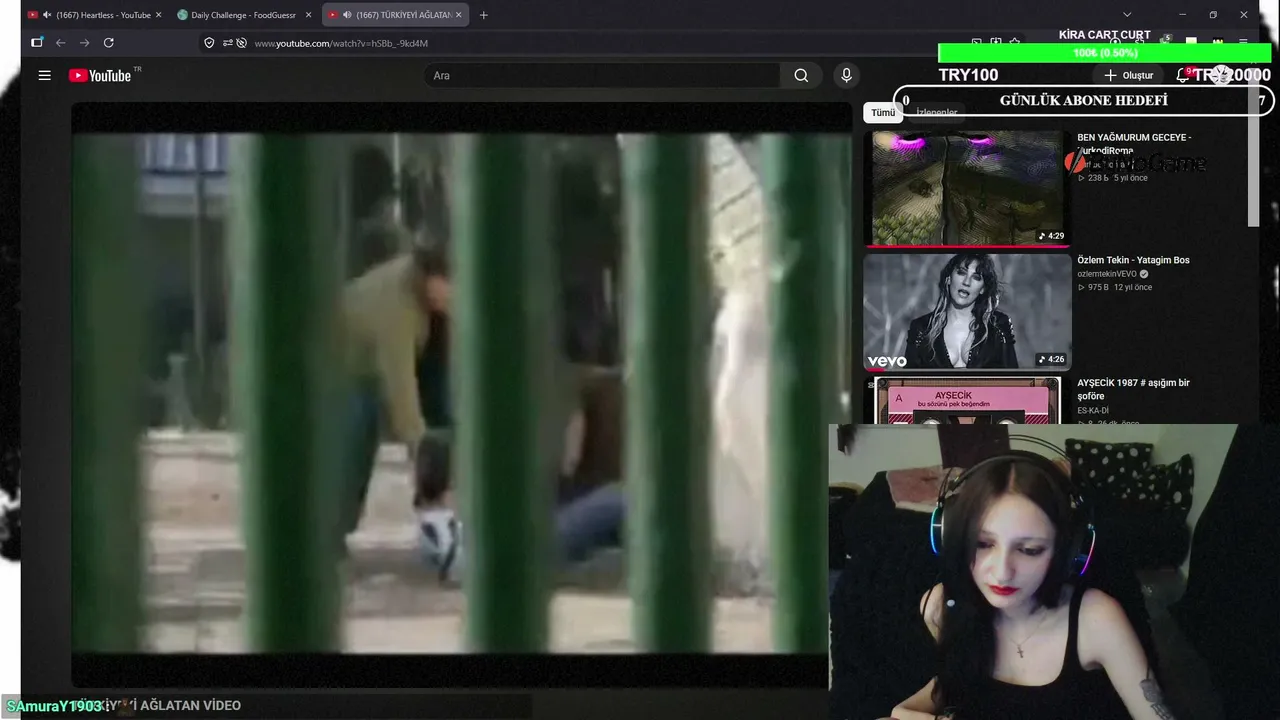View the tracking protection shield

[209, 43]
